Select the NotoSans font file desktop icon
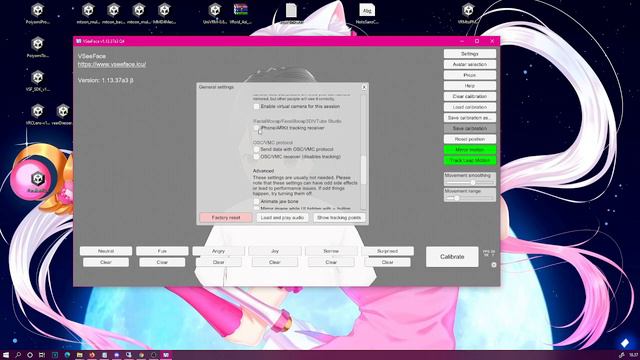 point(367,13)
